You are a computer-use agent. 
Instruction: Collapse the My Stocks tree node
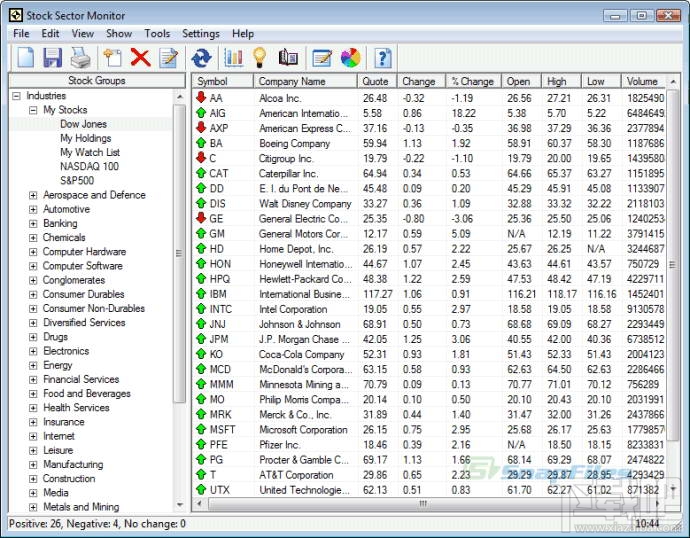tap(33, 110)
